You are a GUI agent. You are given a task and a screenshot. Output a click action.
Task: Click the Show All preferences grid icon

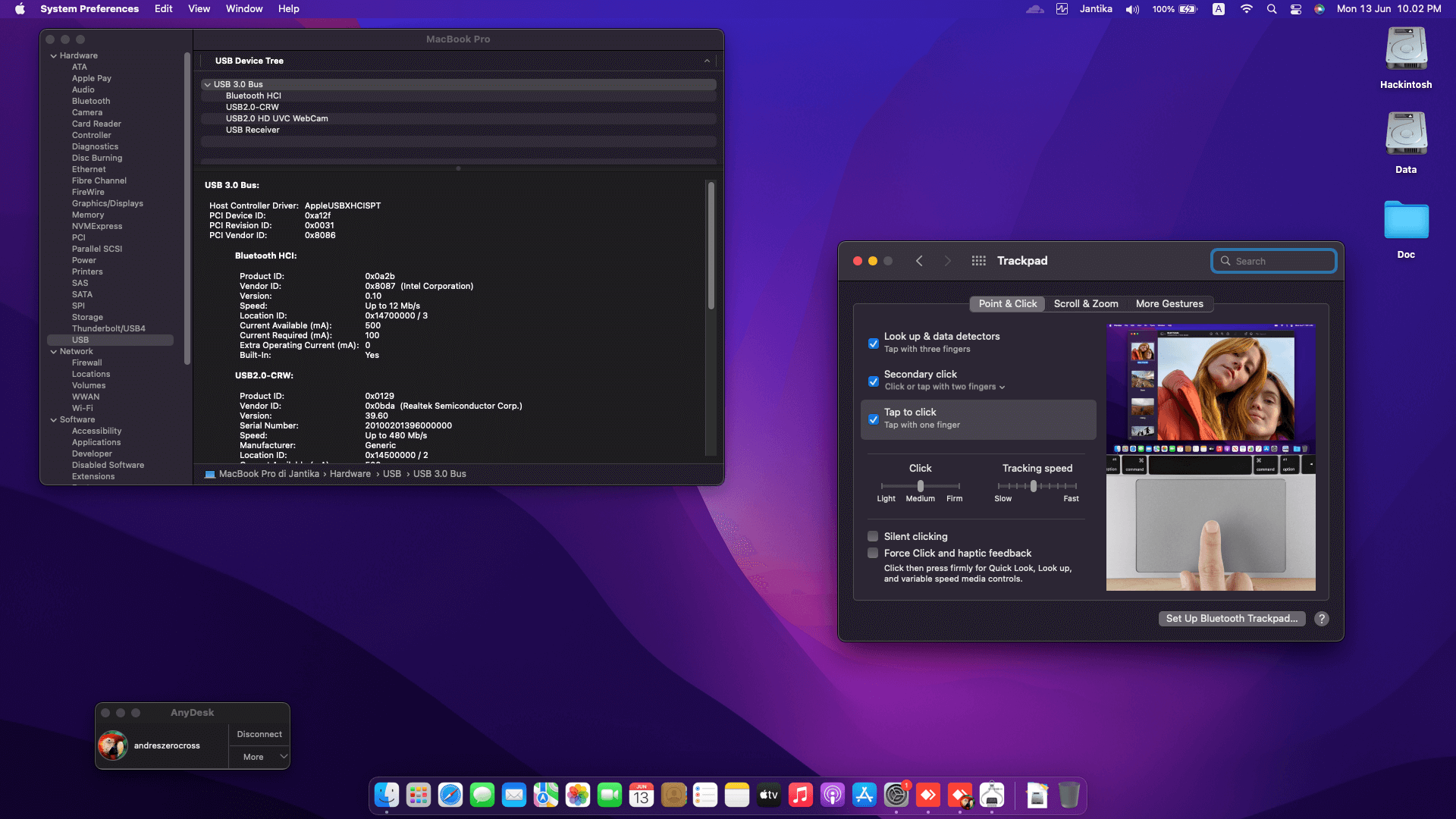coord(979,261)
